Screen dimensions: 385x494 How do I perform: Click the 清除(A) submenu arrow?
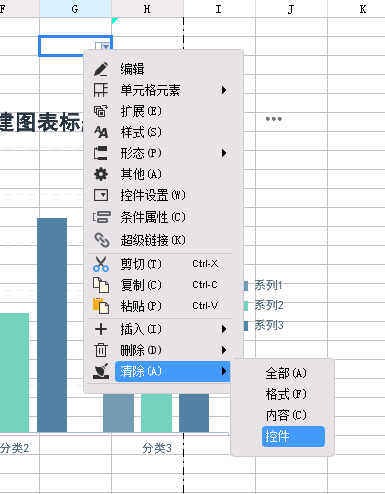click(x=224, y=371)
